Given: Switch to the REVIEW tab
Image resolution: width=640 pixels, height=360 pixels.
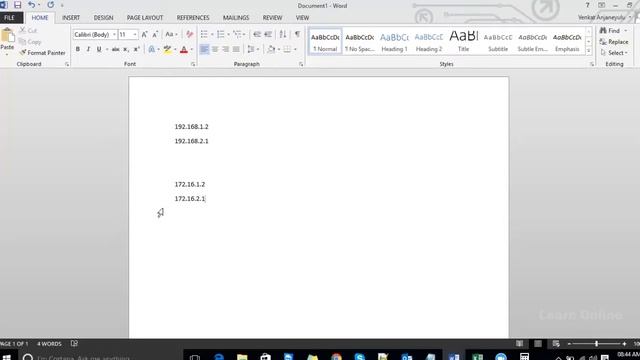Looking at the screenshot, I should point(272,18).
